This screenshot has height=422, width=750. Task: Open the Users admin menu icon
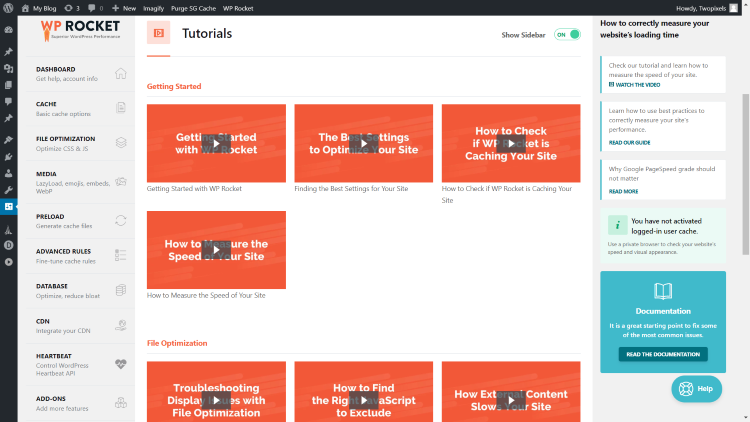9,173
